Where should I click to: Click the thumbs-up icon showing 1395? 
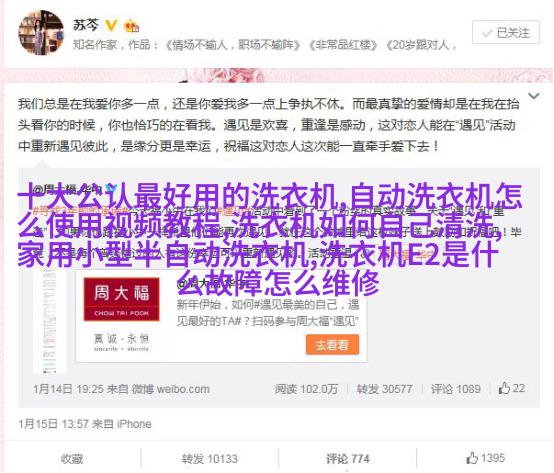tap(472, 458)
